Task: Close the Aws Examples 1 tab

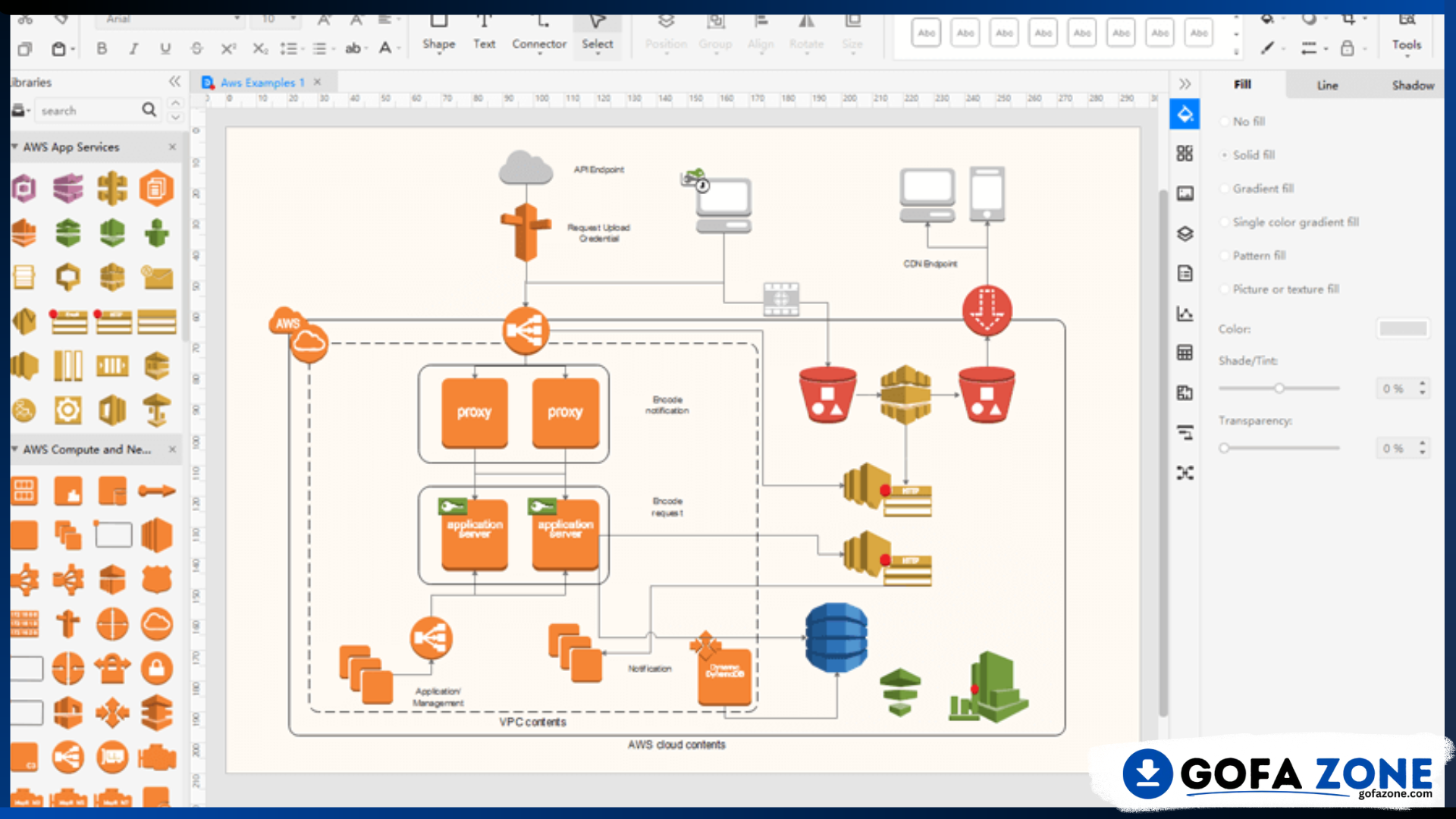Action: pos(318,82)
